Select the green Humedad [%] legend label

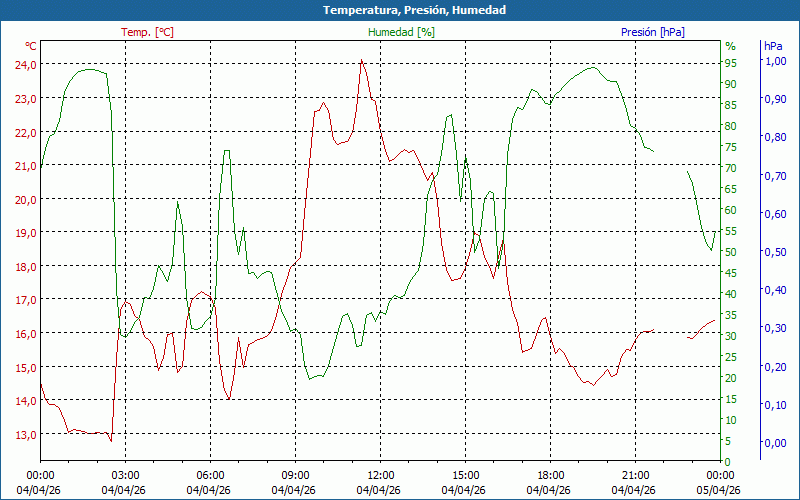pos(402,32)
